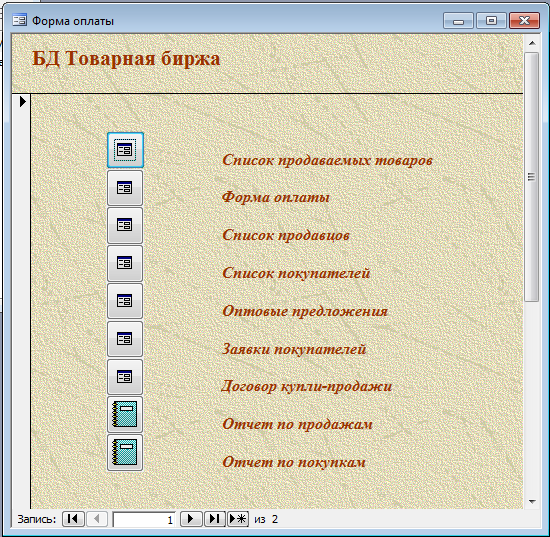Image resolution: width=550 pixels, height=537 pixels.
Task: Click form icon beside Договор купли-продажи
Action: 125,377
